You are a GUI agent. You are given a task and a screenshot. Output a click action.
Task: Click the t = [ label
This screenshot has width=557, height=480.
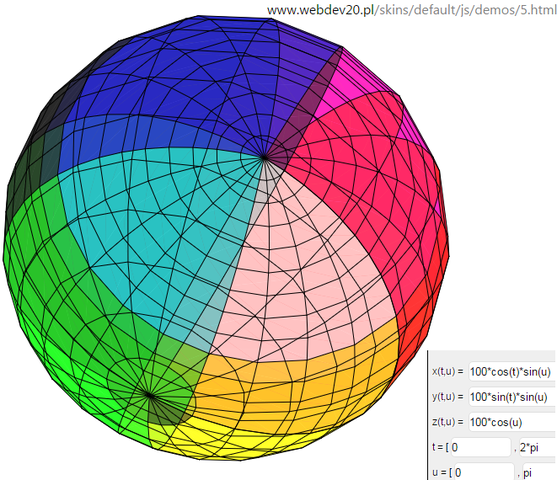440,447
